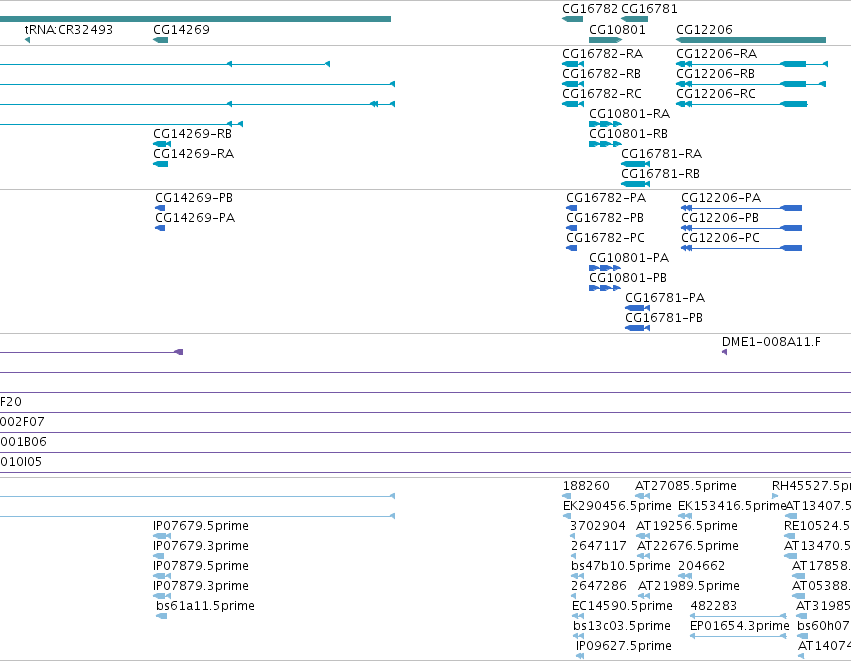Click EST 2647117

pos(599,546)
